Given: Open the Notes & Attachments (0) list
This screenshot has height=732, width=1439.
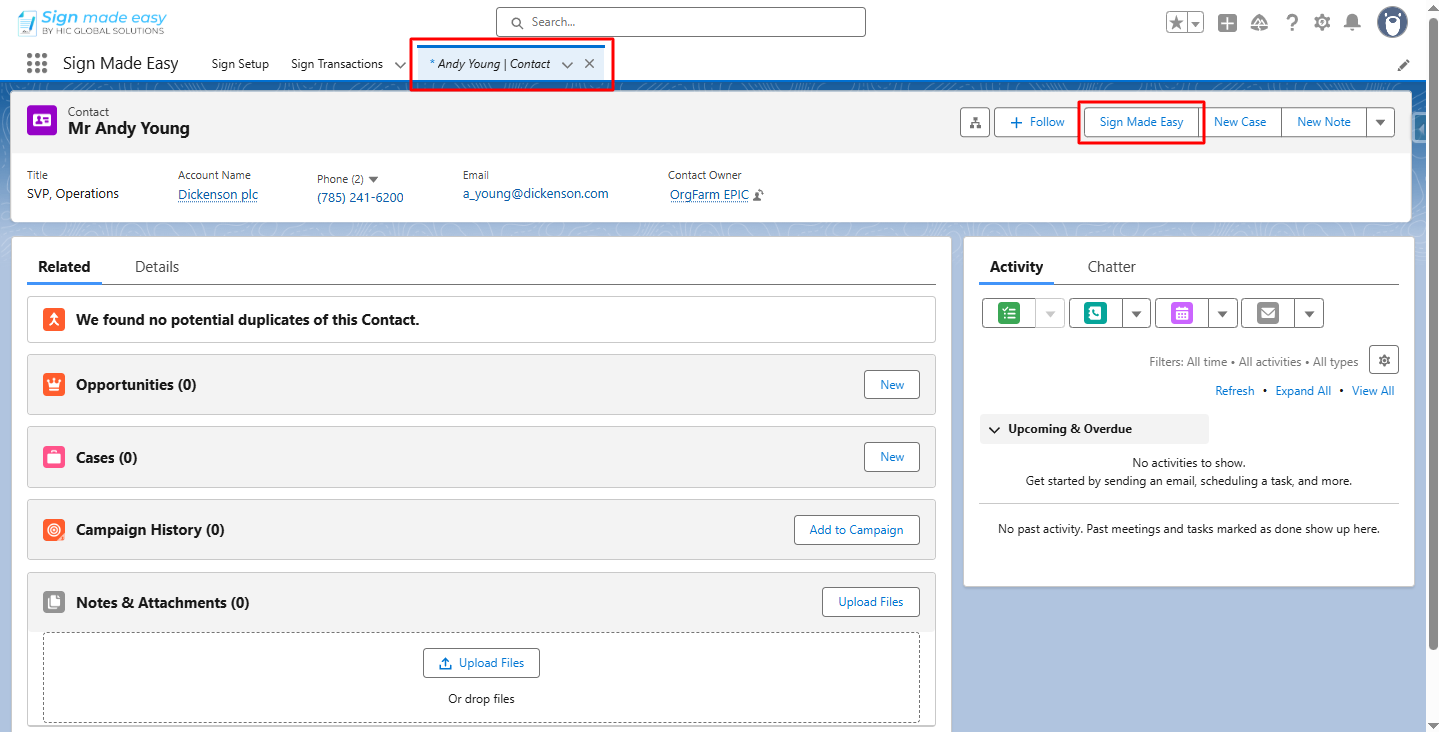Looking at the screenshot, I should 163,603.
